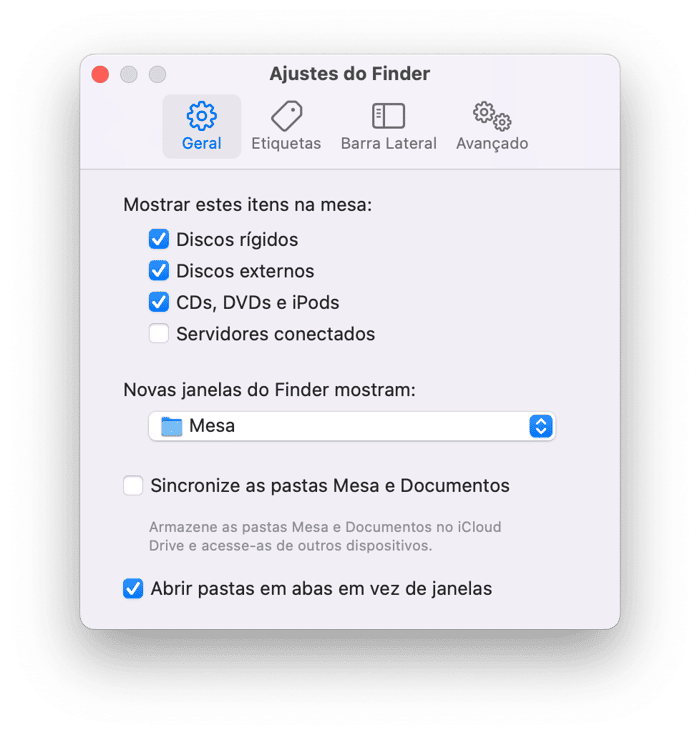Close the Ajustes do Finder window
Image resolution: width=700 pixels, height=735 pixels.
[100, 74]
